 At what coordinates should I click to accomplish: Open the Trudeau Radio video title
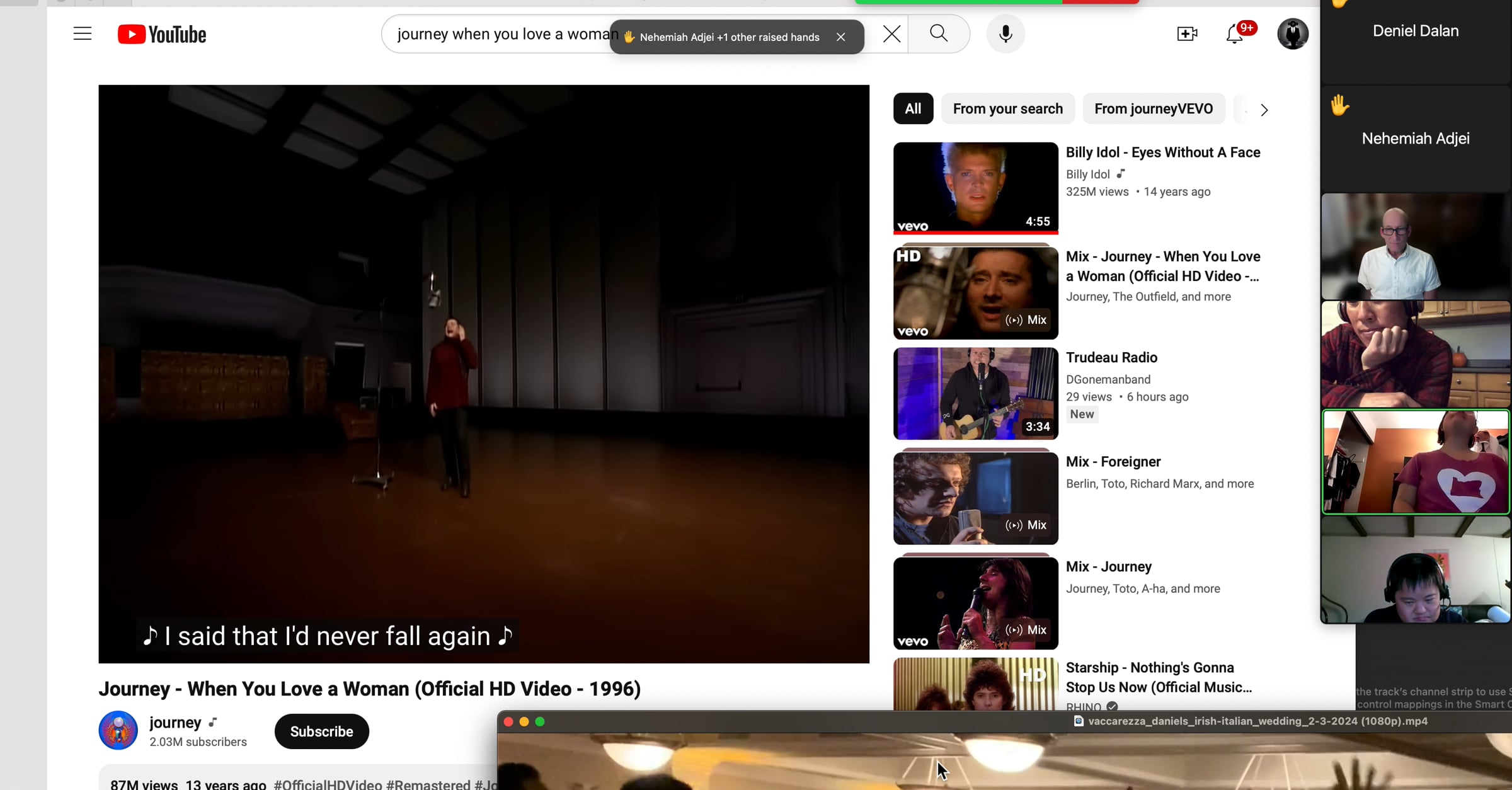[x=1111, y=358]
